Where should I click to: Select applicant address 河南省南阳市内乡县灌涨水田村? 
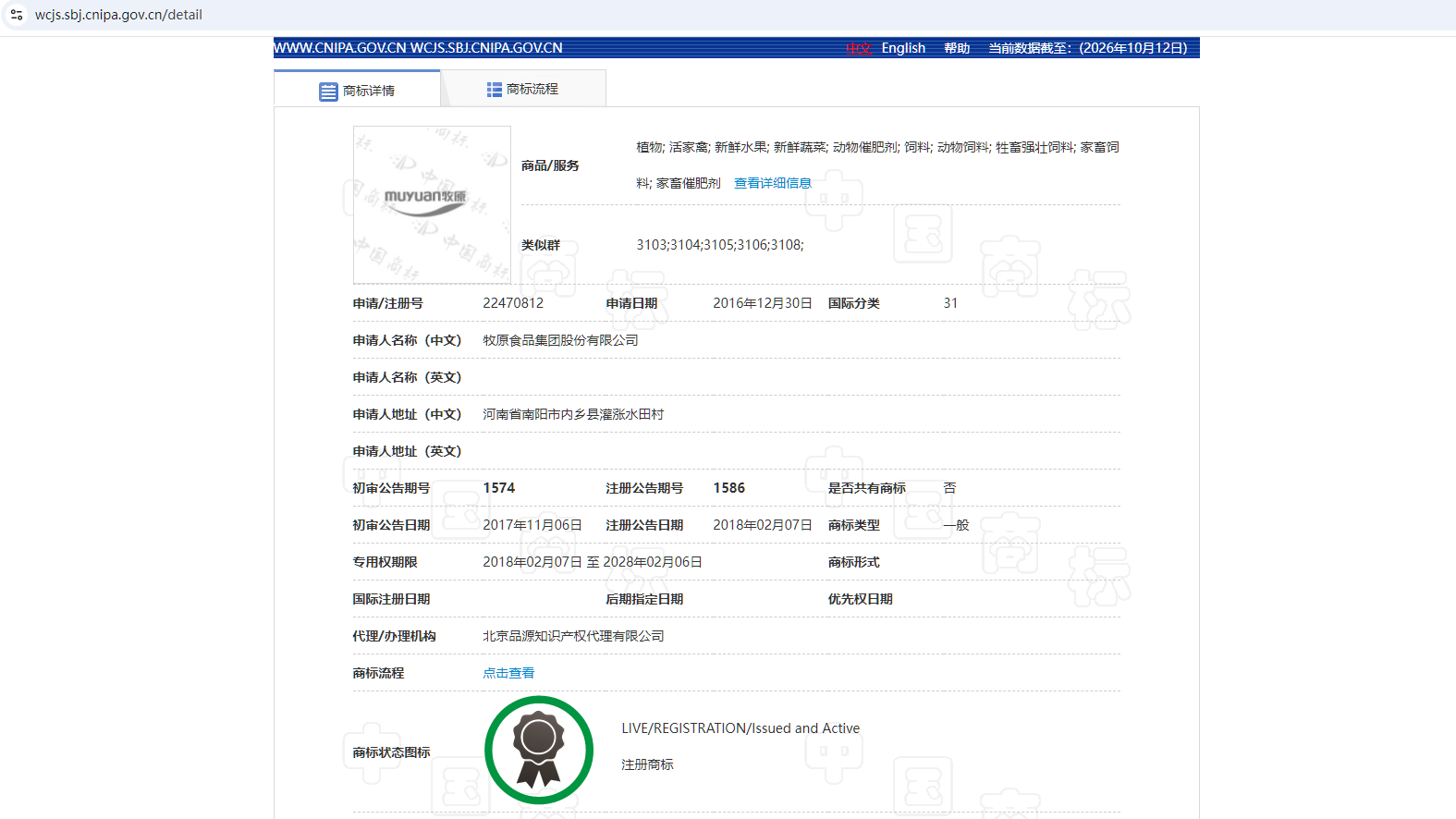(x=573, y=414)
